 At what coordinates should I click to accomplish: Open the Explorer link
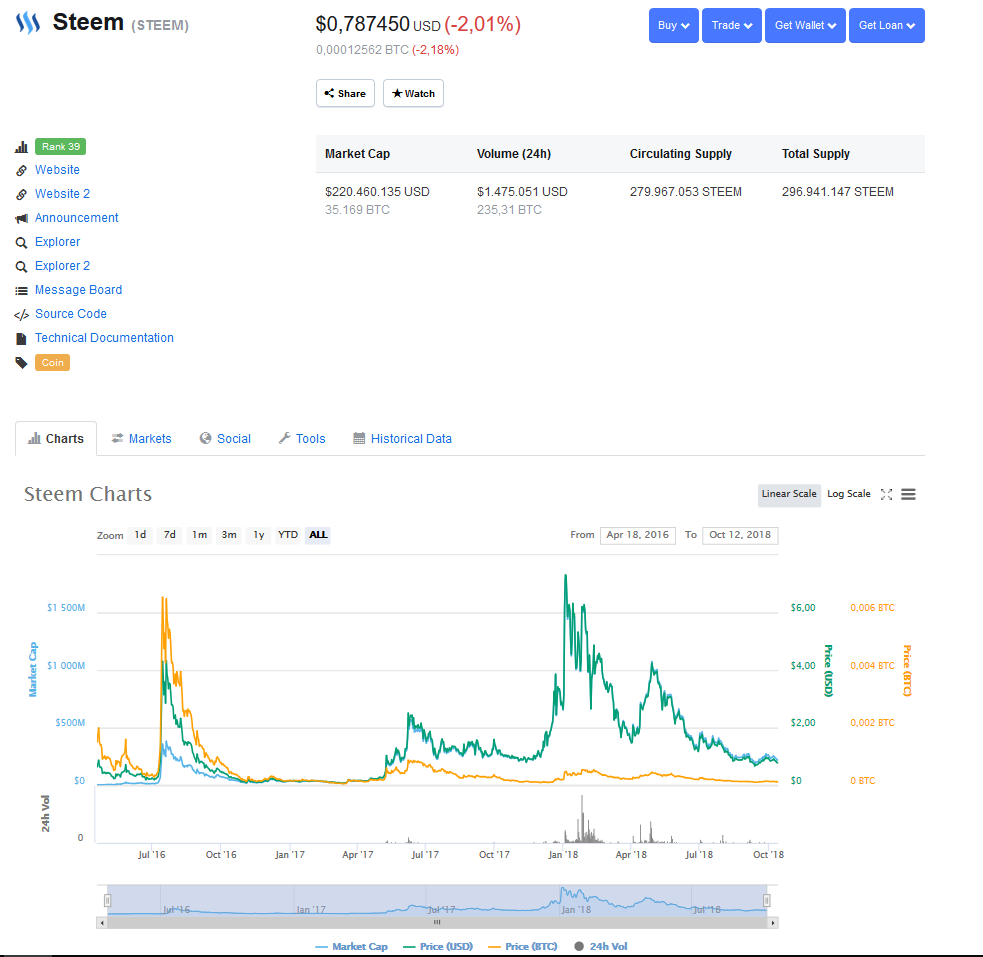58,242
